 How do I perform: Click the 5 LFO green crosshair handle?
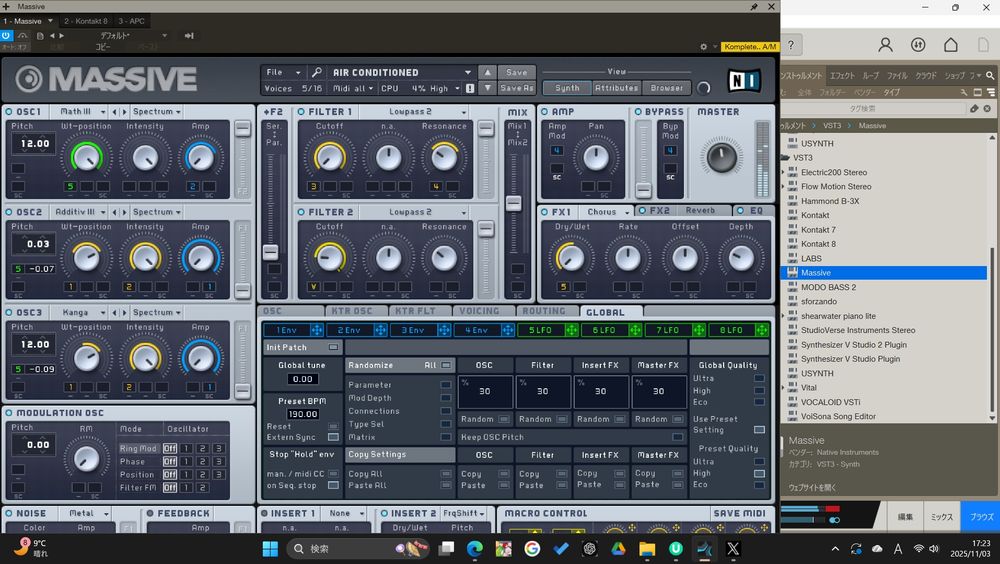point(570,330)
